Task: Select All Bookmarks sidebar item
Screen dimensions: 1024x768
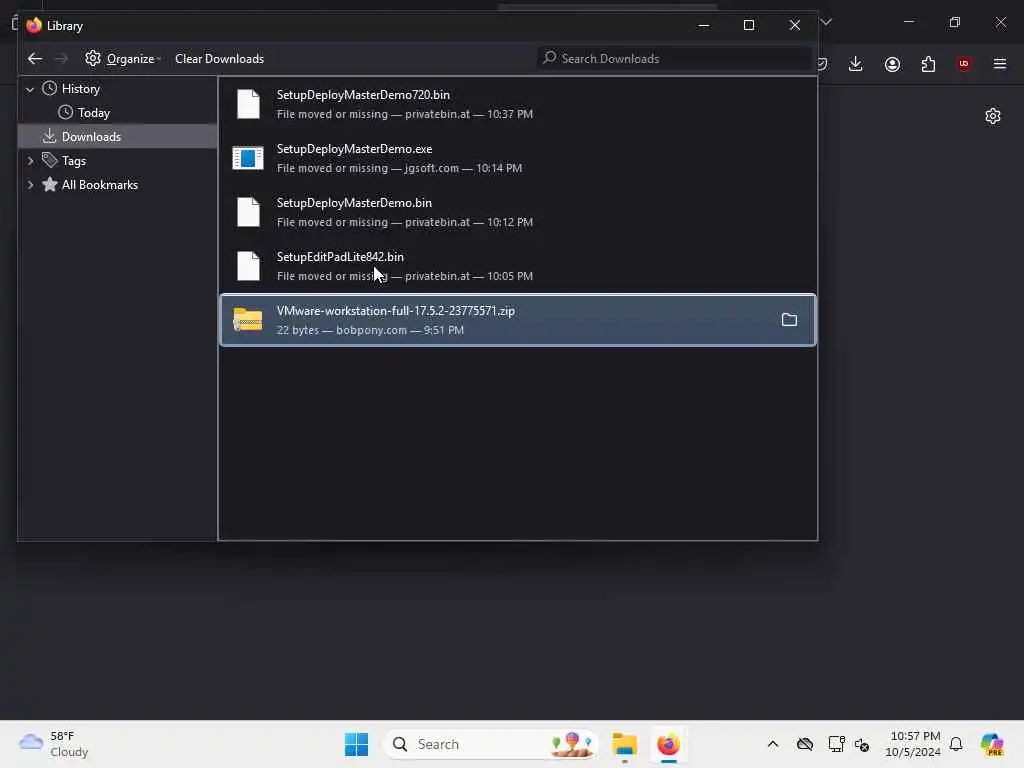Action: click(x=99, y=185)
